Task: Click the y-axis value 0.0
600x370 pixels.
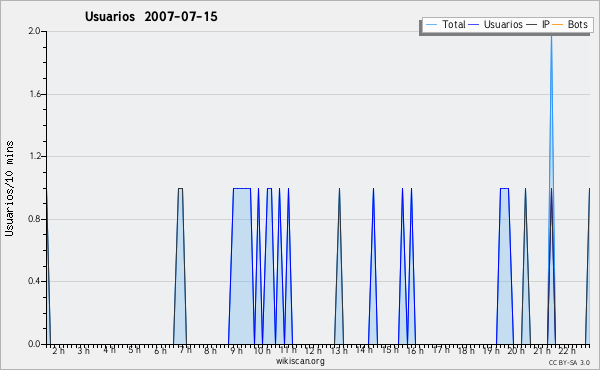Action: (x=34, y=344)
